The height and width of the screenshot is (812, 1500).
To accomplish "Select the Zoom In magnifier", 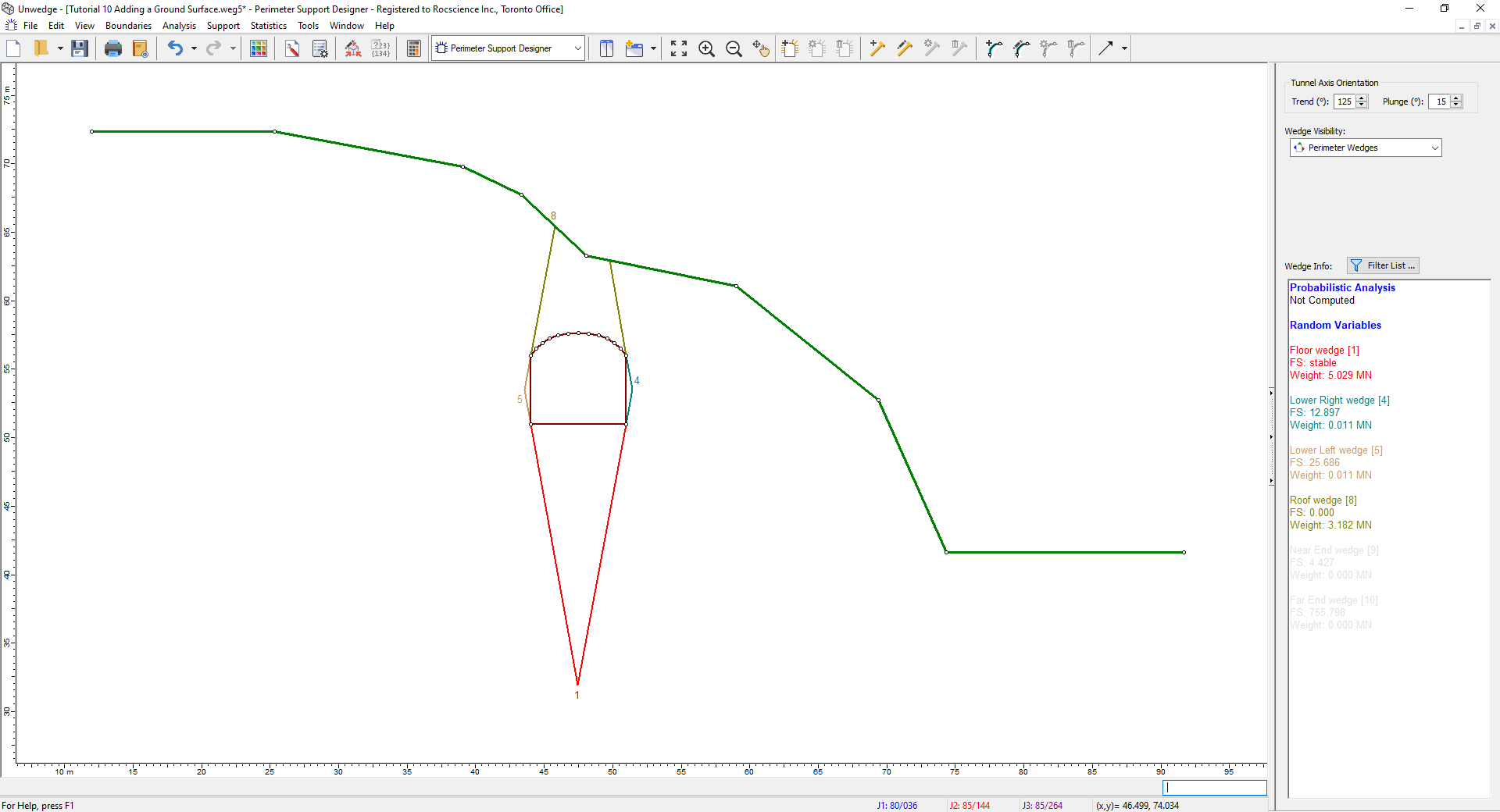I will coord(706,48).
